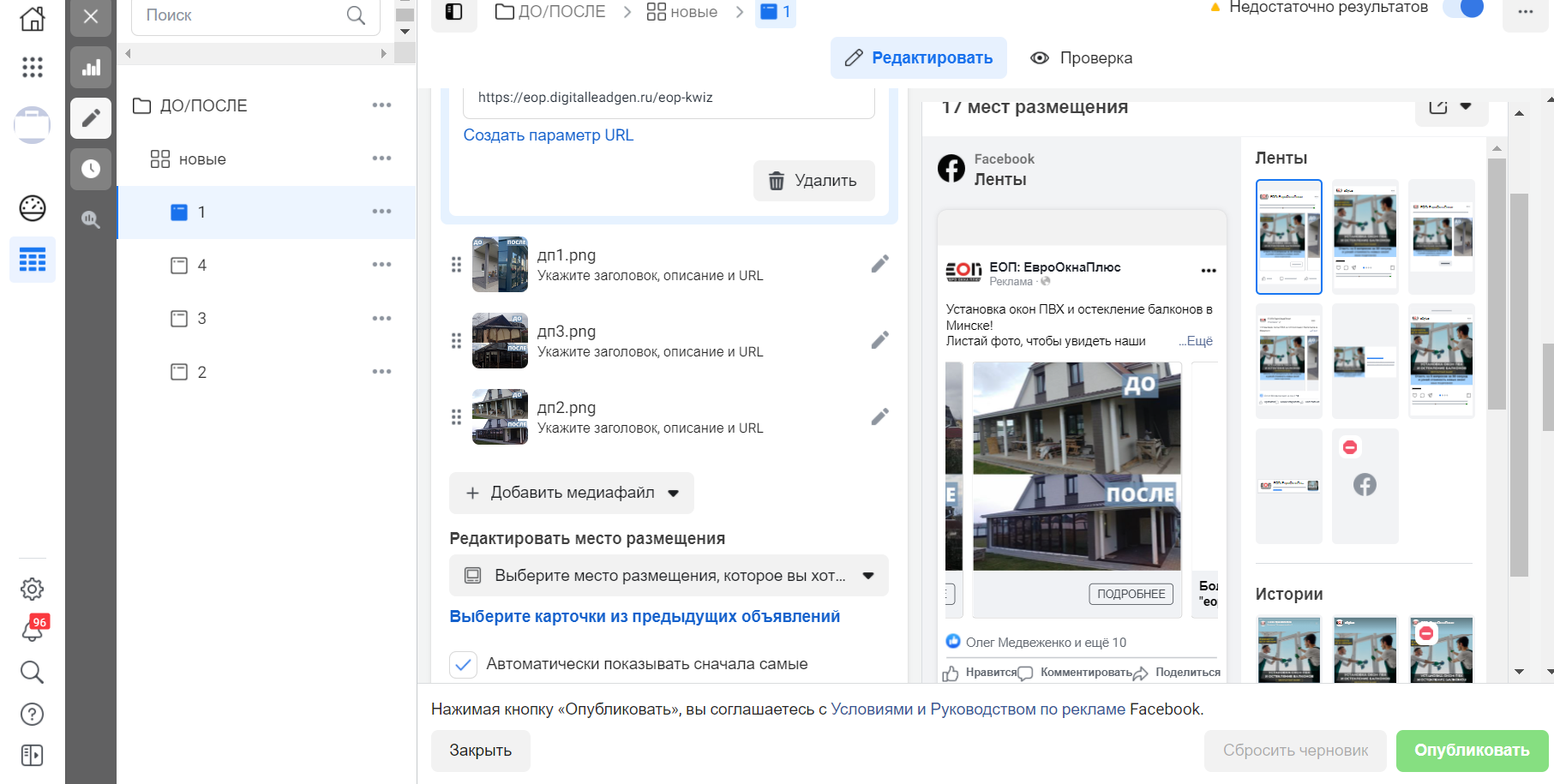
Task: Click the Поиск search field
Action: pyautogui.click(x=255, y=16)
